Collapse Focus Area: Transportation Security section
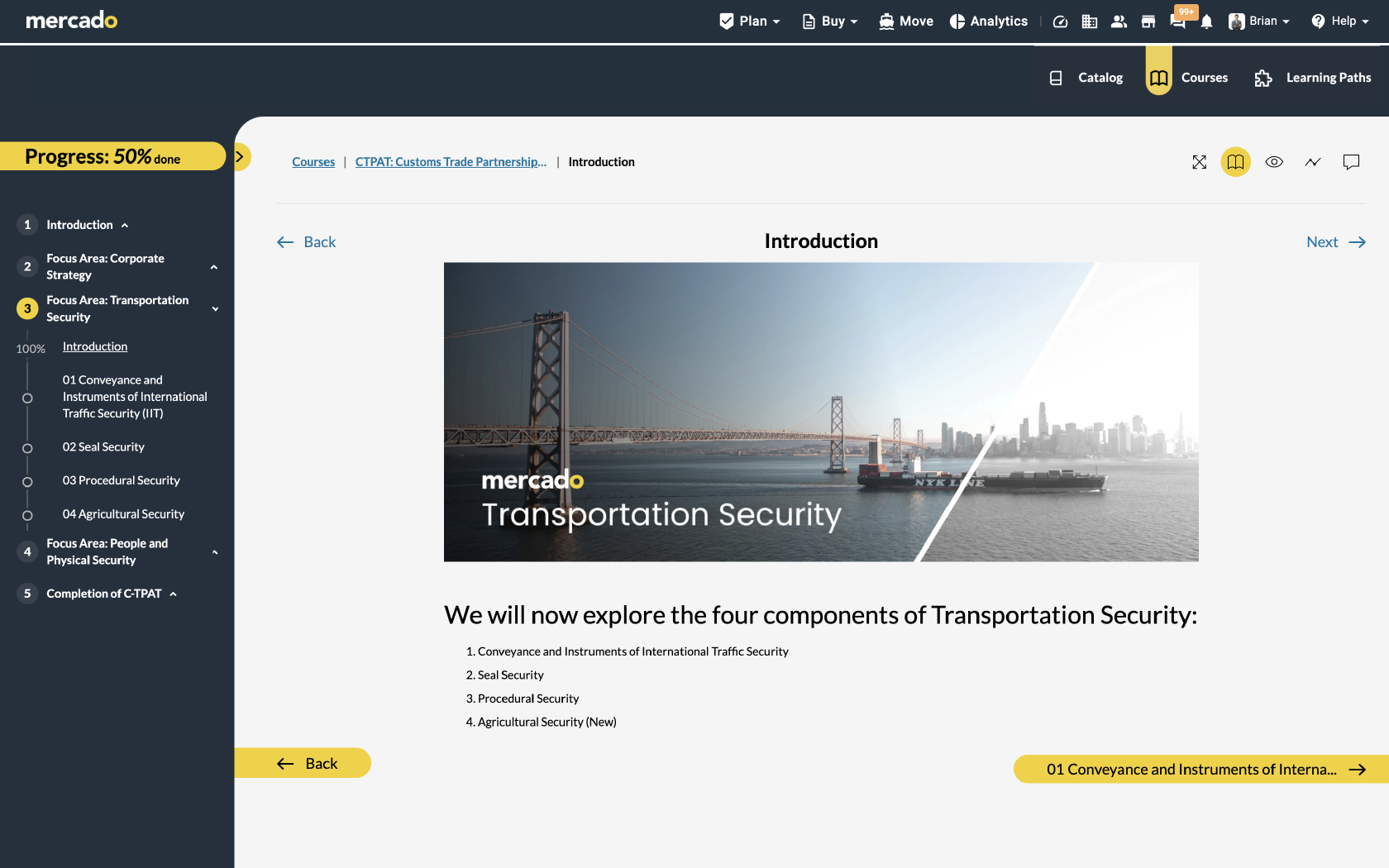The height and width of the screenshot is (868, 1389). [215, 309]
